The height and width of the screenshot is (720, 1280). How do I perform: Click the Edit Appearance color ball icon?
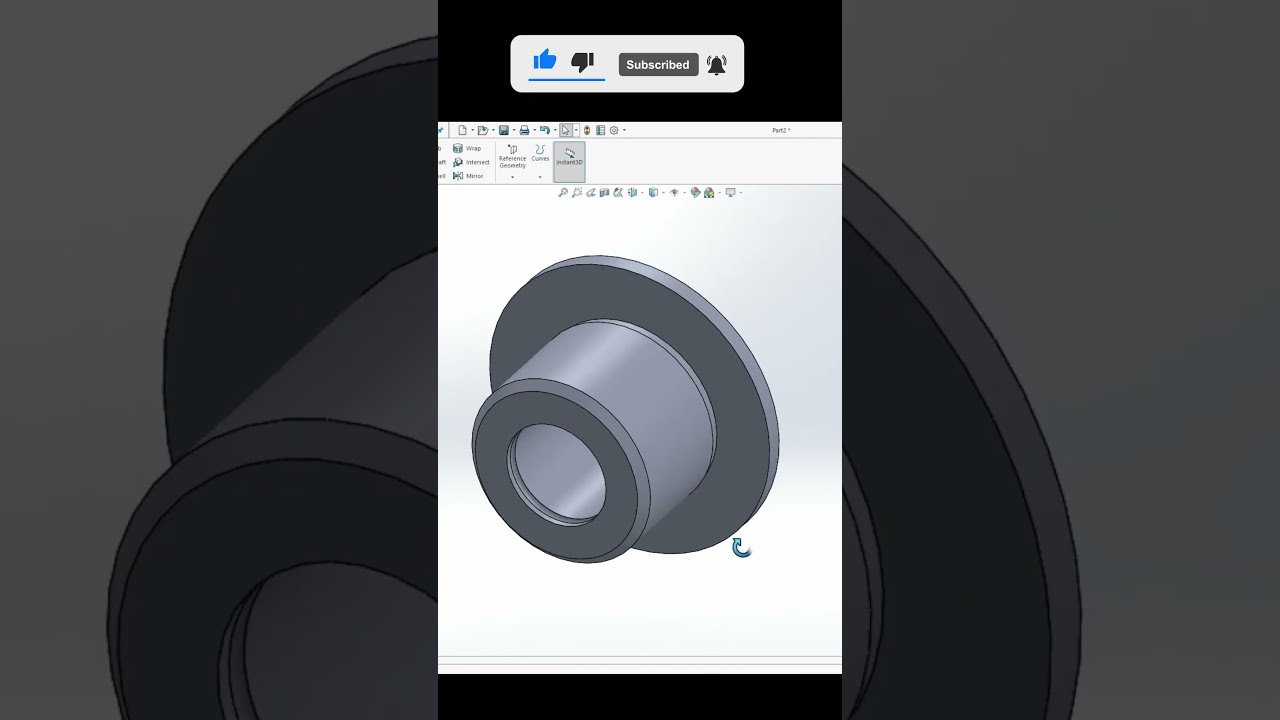(x=695, y=192)
